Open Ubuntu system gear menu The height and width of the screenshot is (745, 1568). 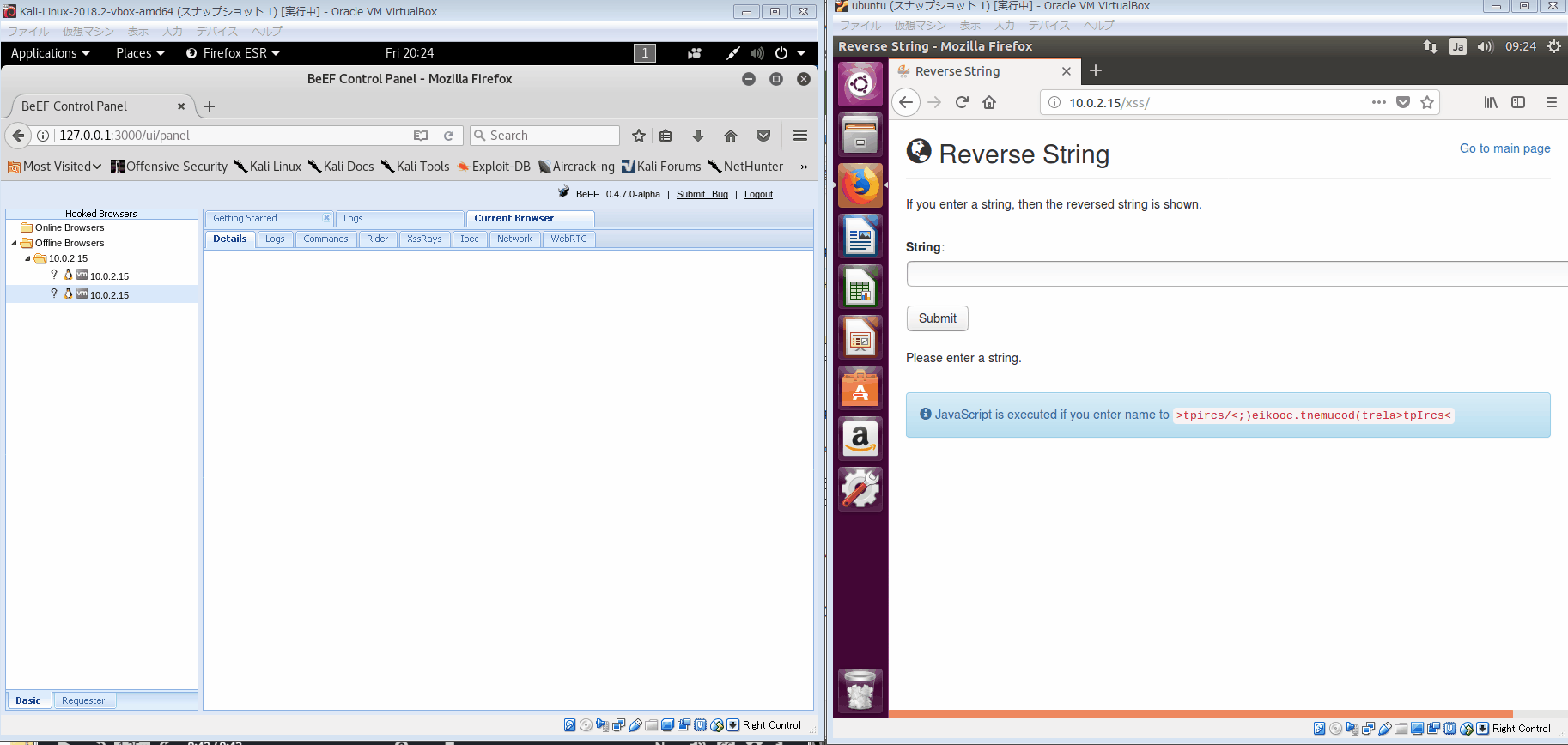(1554, 46)
